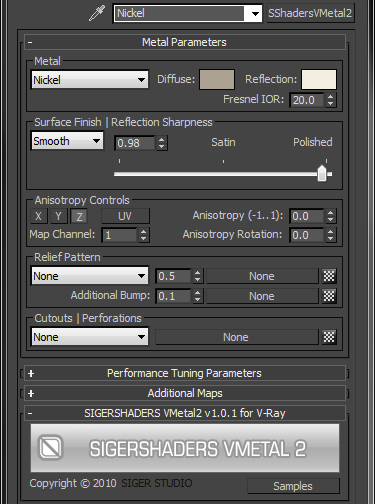
Task: Pick material with the eyedropper tool
Action: pyautogui.click(x=97, y=13)
